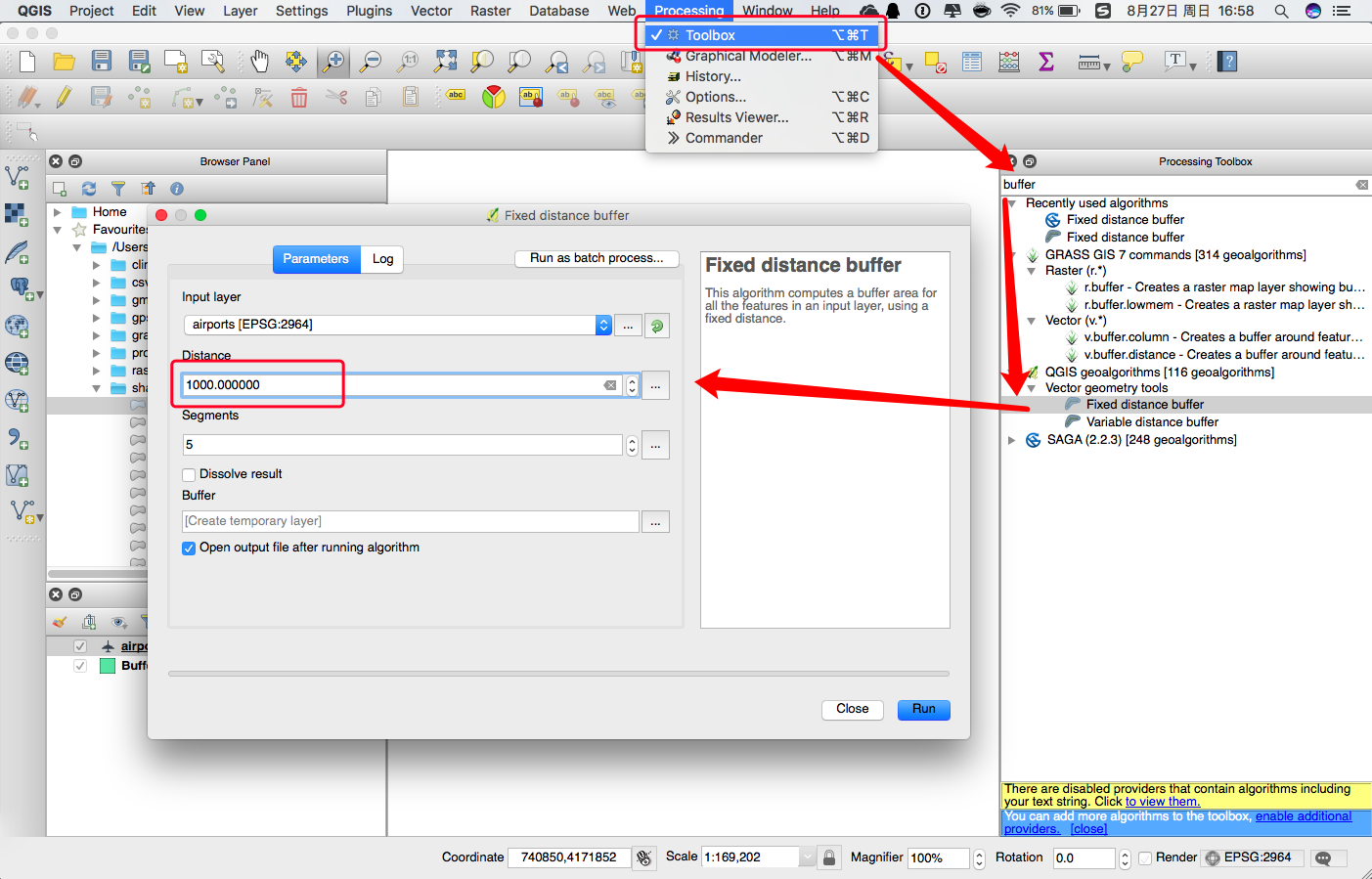Click the Open Project folder icon
This screenshot has height=879, width=1372.
(65, 62)
